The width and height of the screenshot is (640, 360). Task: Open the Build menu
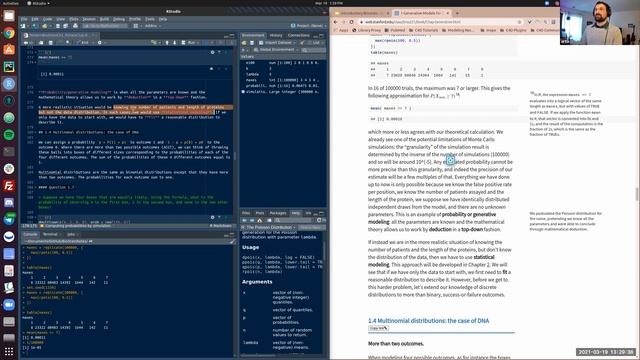104,19
